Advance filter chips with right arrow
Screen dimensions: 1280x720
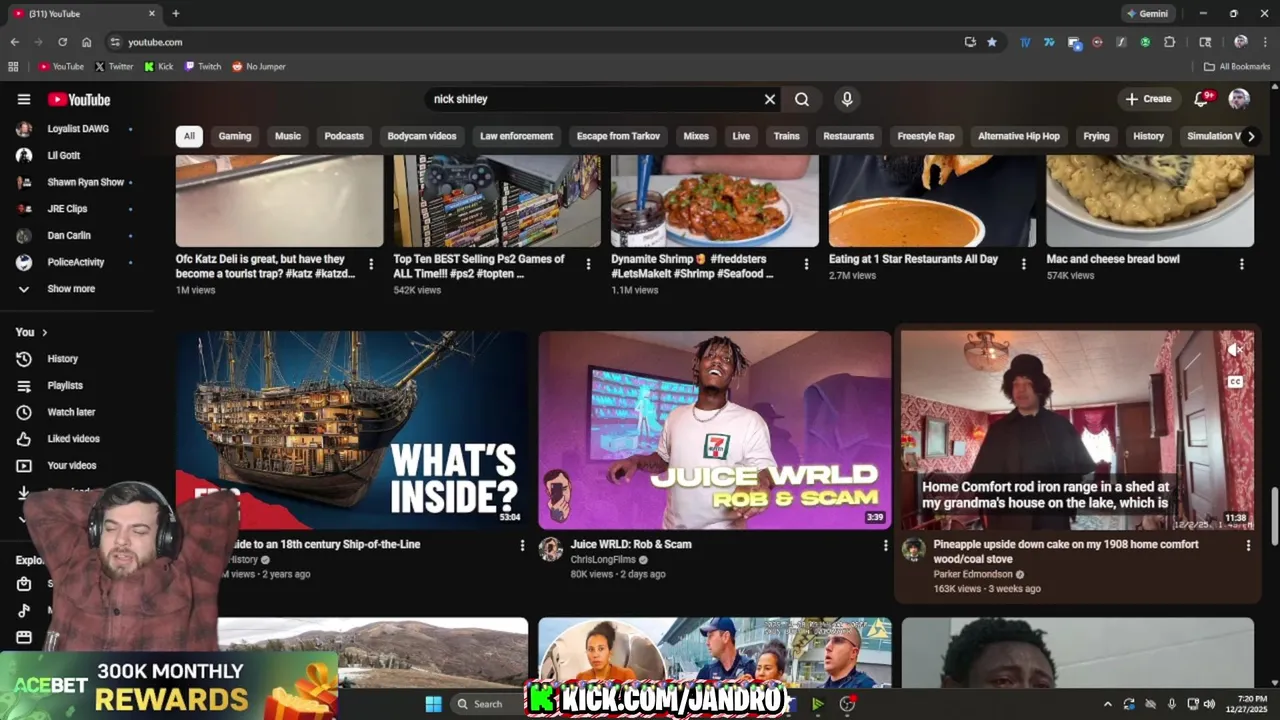click(x=1250, y=136)
